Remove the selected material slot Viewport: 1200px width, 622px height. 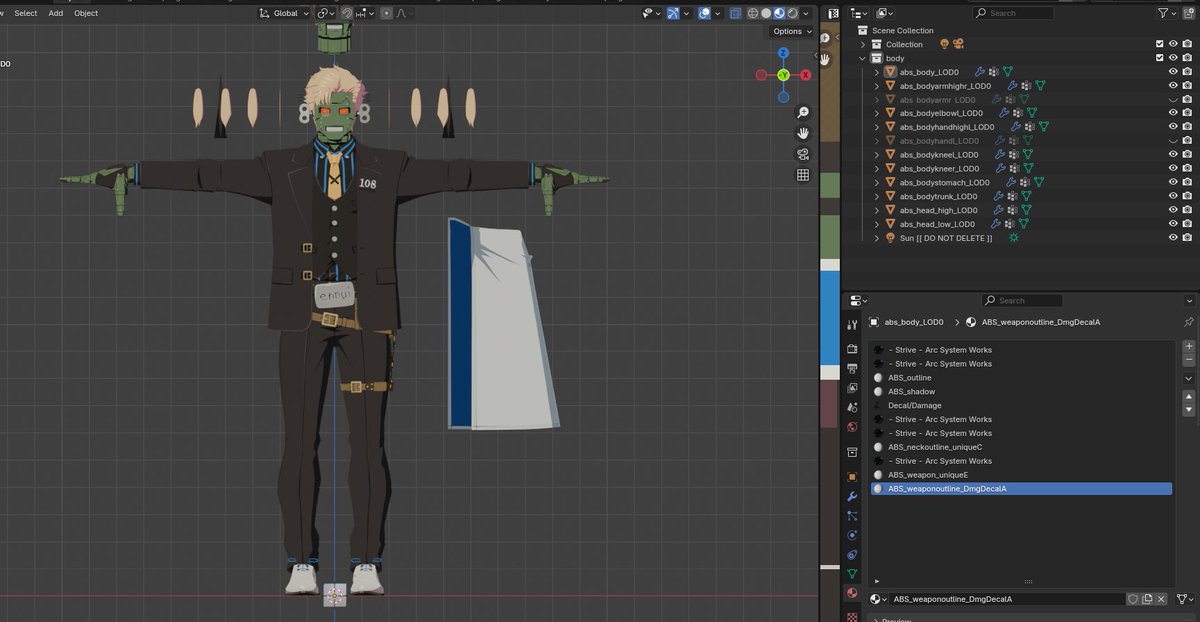[1189, 359]
